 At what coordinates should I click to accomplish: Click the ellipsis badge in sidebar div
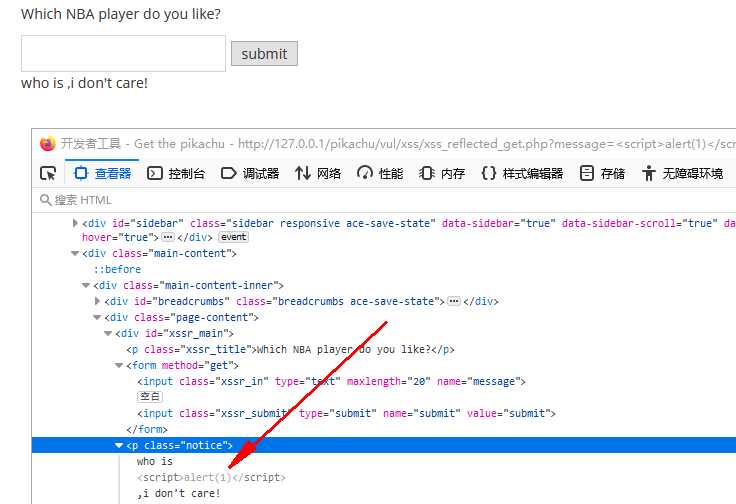pos(168,237)
